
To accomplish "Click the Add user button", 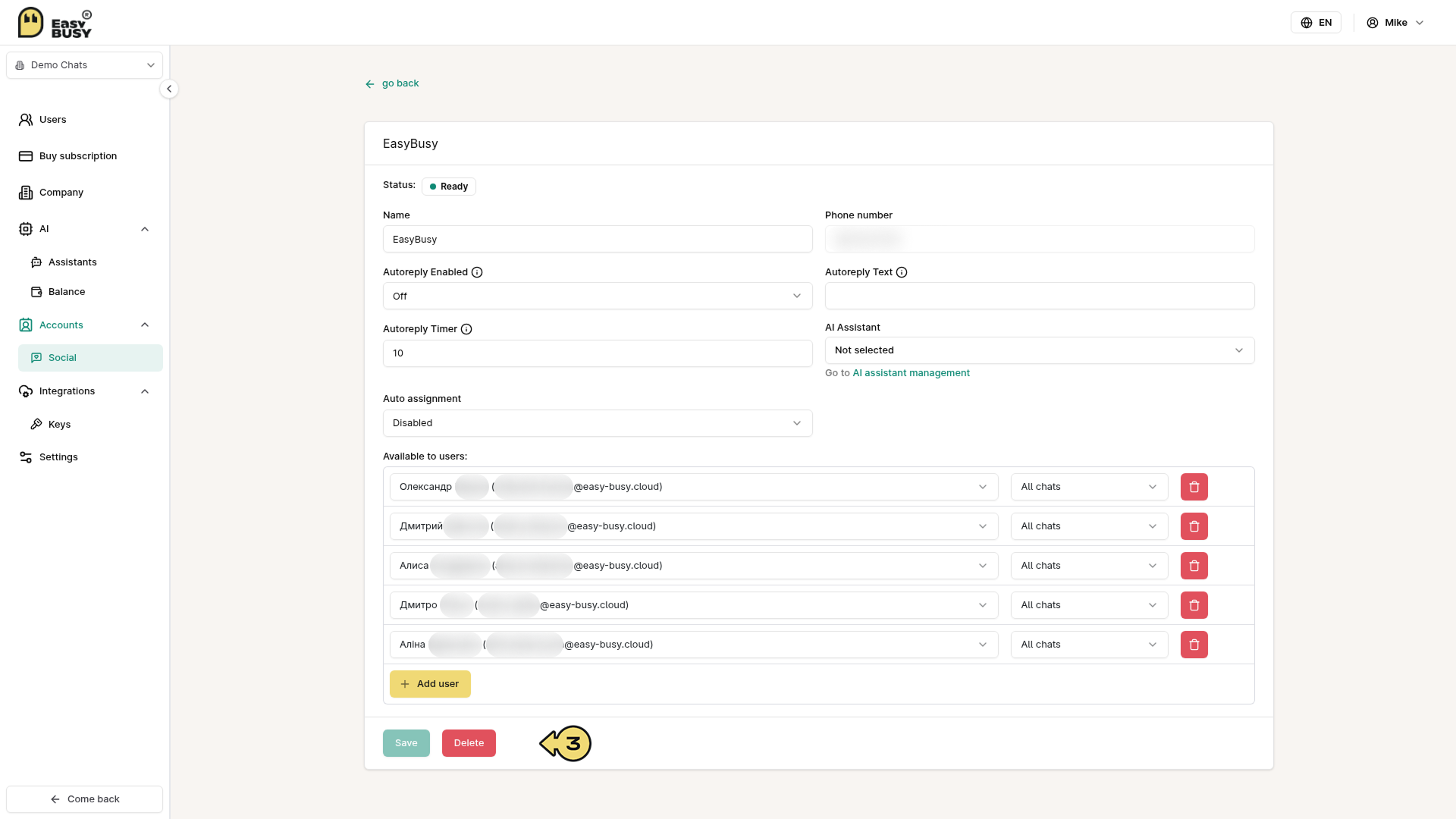I will click(x=430, y=684).
